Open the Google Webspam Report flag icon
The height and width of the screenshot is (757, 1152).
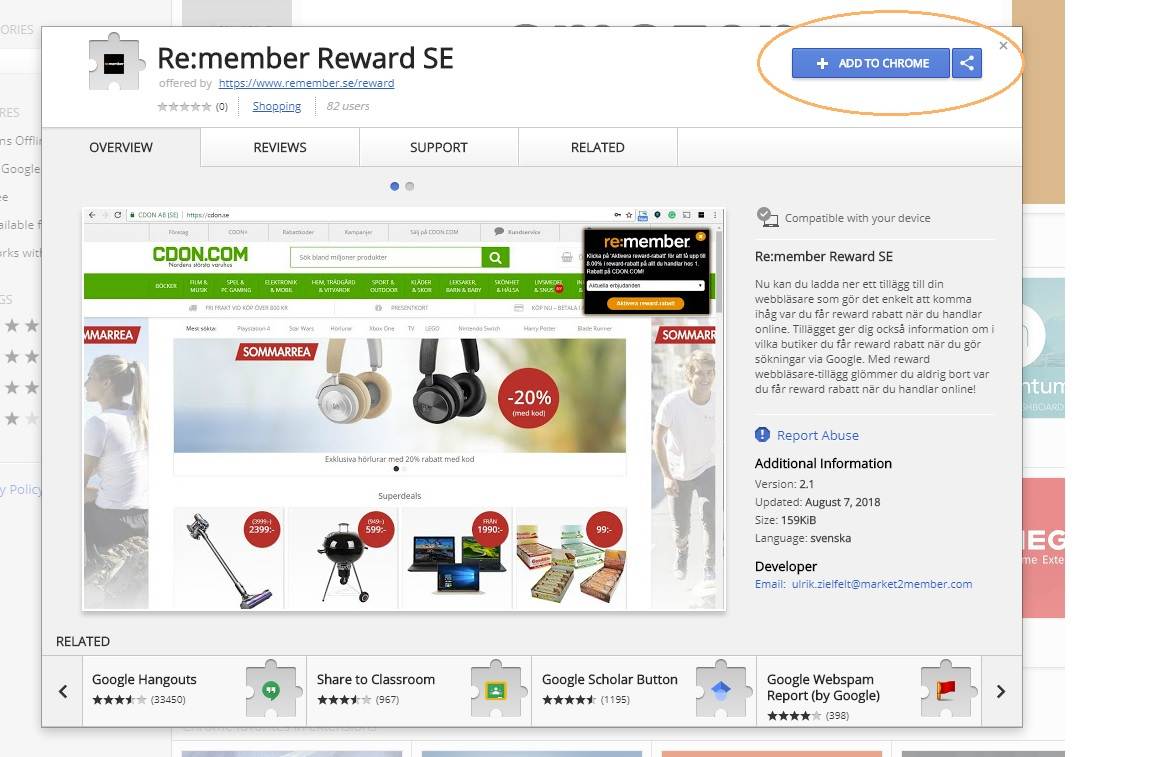pyautogui.click(x=947, y=689)
